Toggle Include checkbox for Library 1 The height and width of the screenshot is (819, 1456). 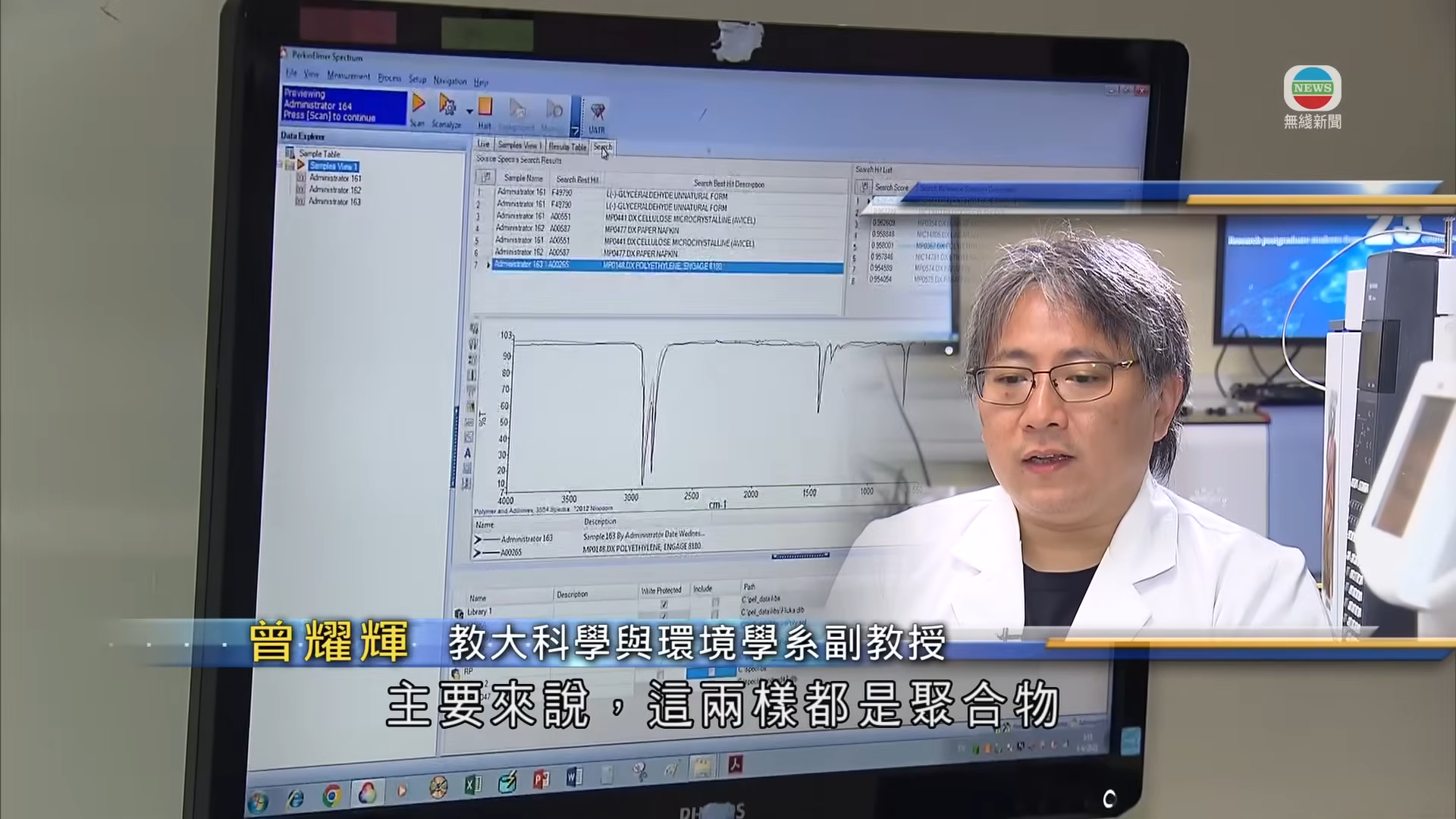(714, 603)
